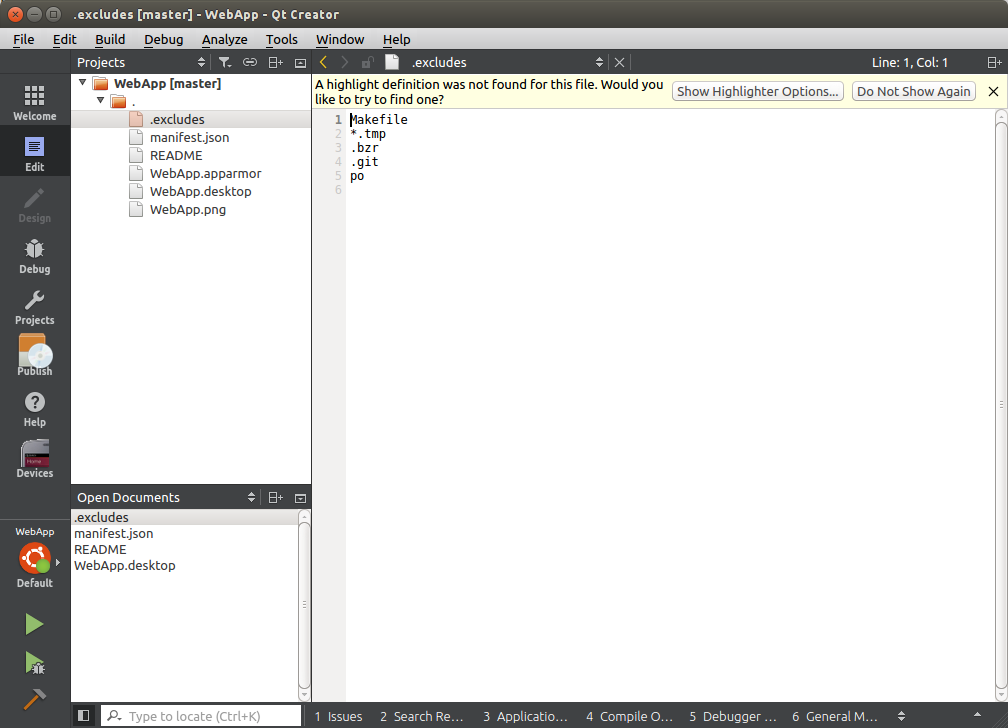Collapse the '.' folder node
Screen dimensions: 1008x728
click(x=100, y=100)
